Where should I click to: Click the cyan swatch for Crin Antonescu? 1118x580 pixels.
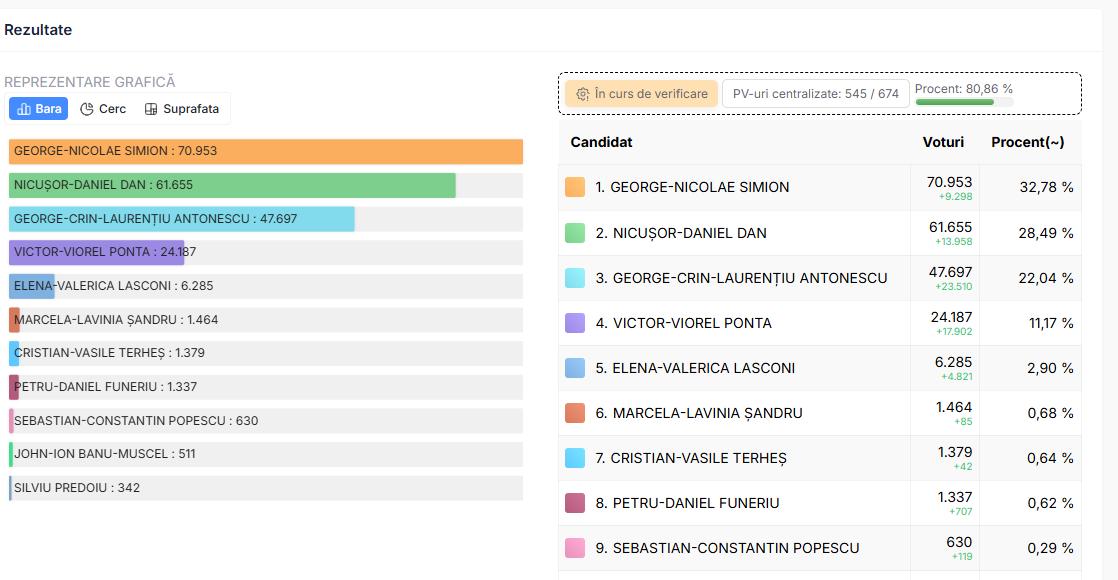(x=575, y=278)
